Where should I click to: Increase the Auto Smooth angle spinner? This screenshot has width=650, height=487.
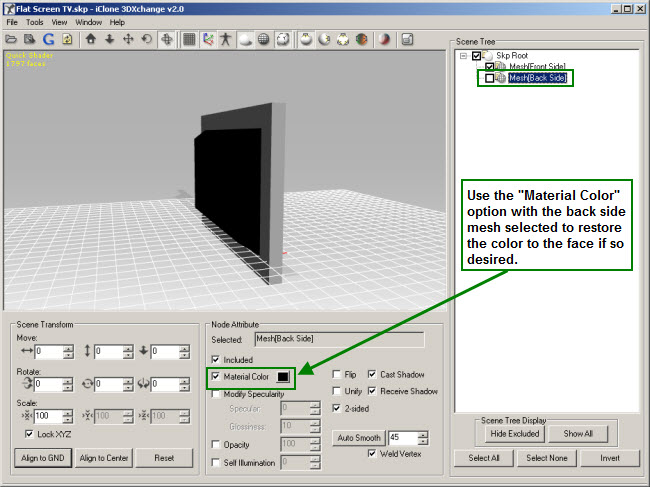tap(423, 434)
